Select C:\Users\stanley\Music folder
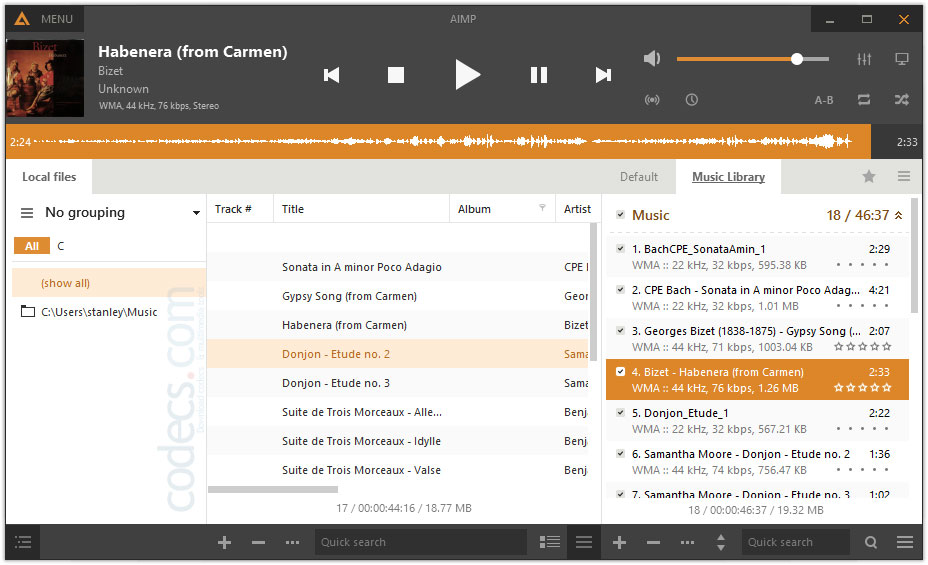Screen dimensions: 928x565 99,312
